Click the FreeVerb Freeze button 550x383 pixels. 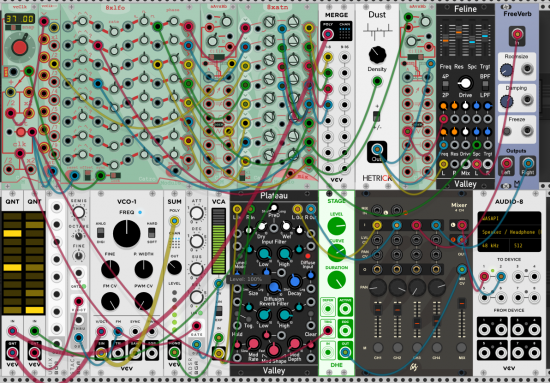pyautogui.click(x=507, y=132)
